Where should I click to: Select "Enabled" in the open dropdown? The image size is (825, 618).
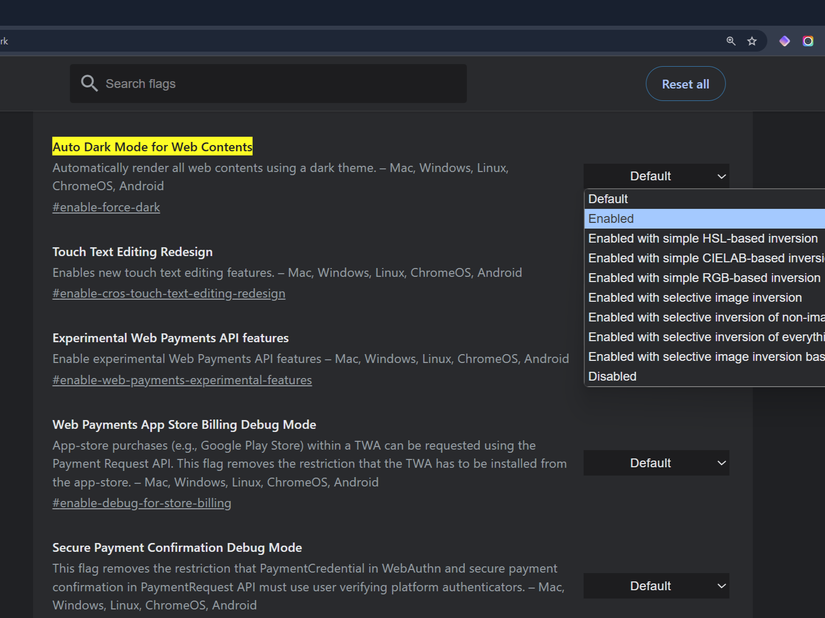(640, 218)
